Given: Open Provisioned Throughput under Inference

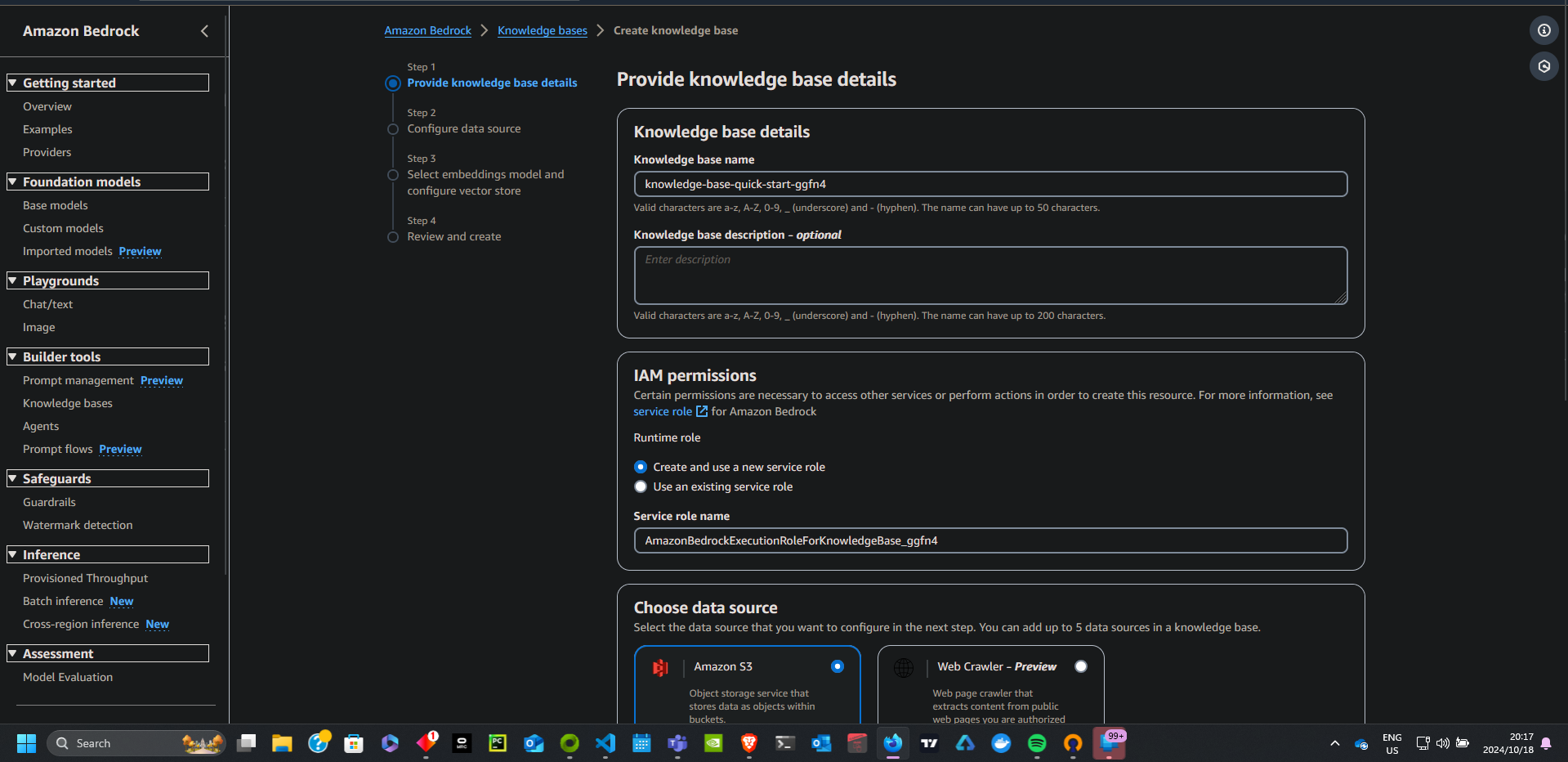Looking at the screenshot, I should 86,578.
